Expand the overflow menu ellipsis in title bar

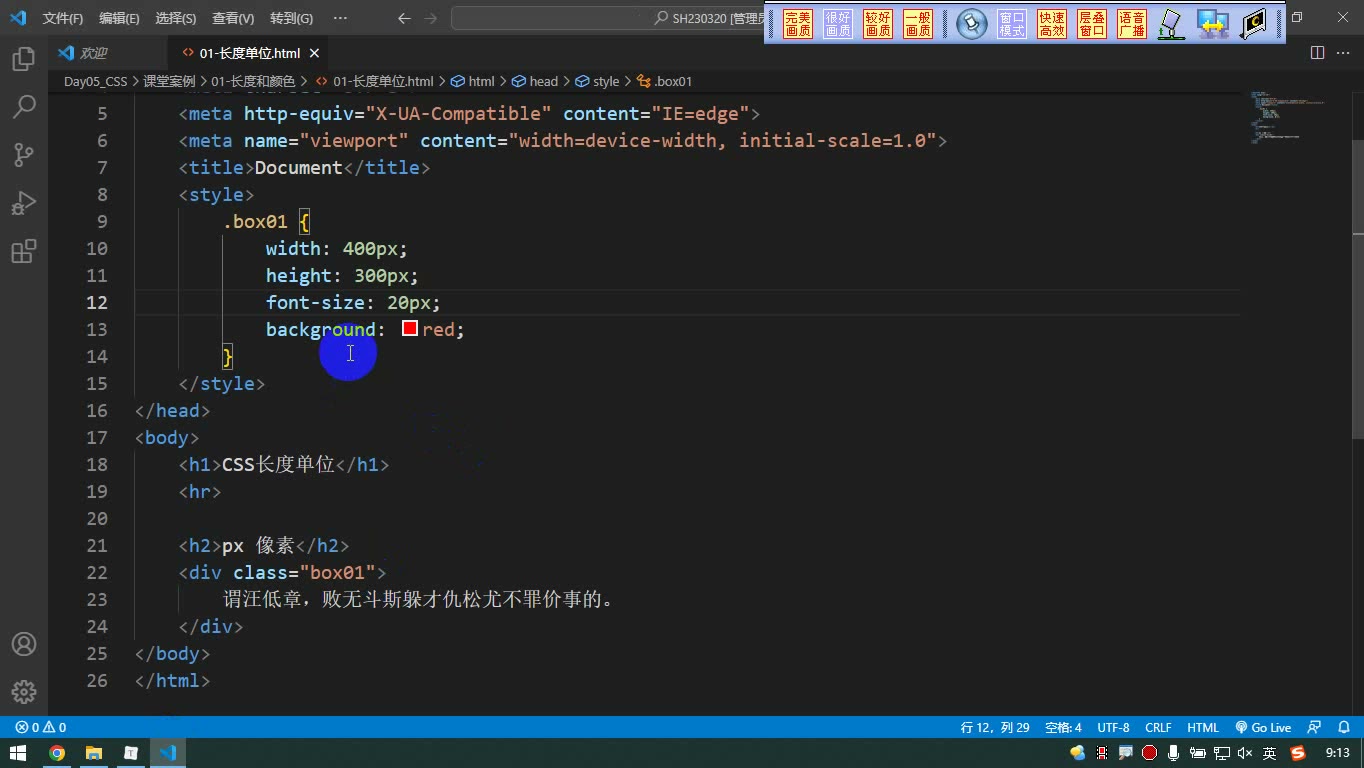click(340, 18)
